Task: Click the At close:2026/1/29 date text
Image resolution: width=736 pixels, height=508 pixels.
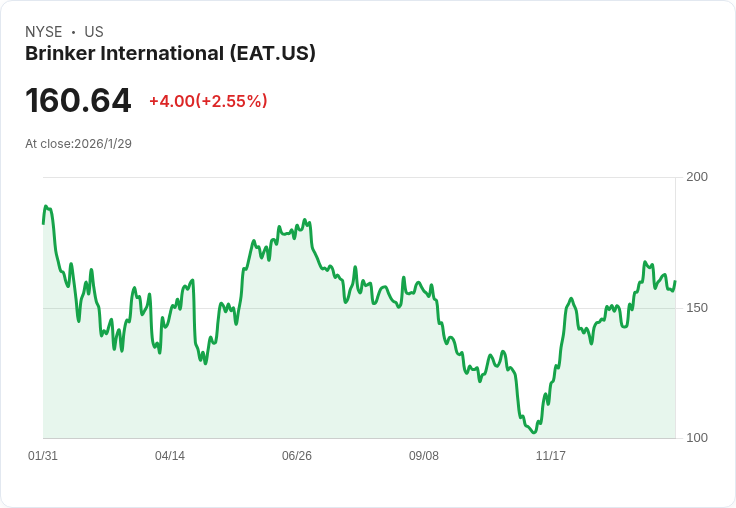Action: (78, 144)
